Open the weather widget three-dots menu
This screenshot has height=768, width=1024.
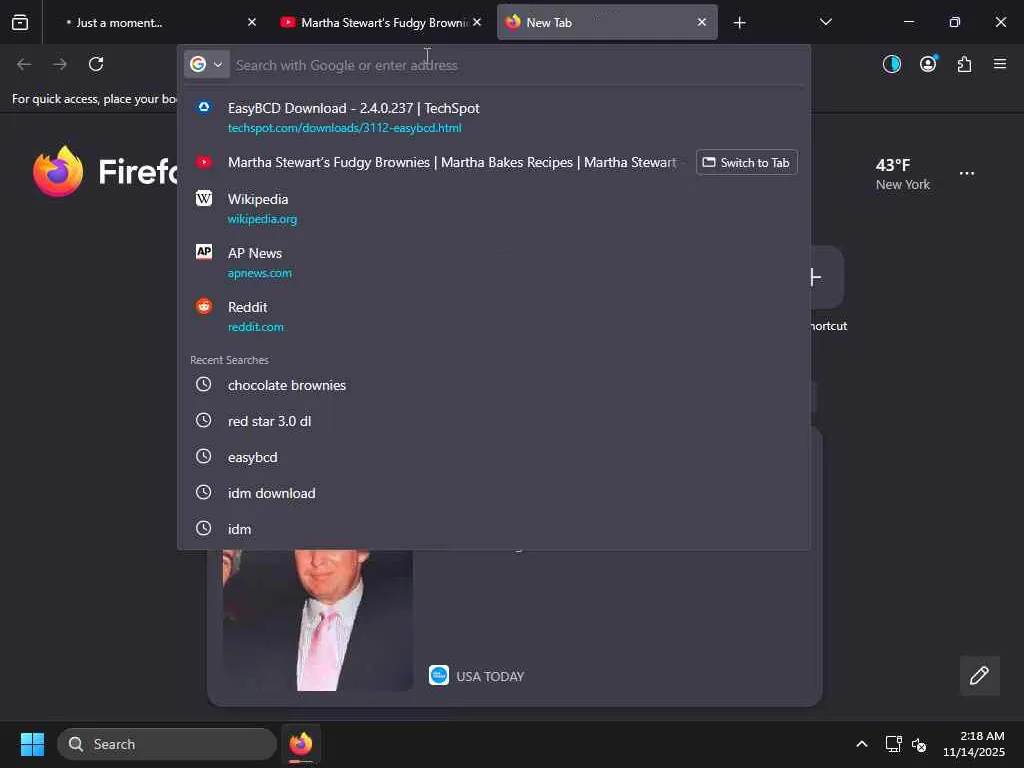click(x=967, y=174)
